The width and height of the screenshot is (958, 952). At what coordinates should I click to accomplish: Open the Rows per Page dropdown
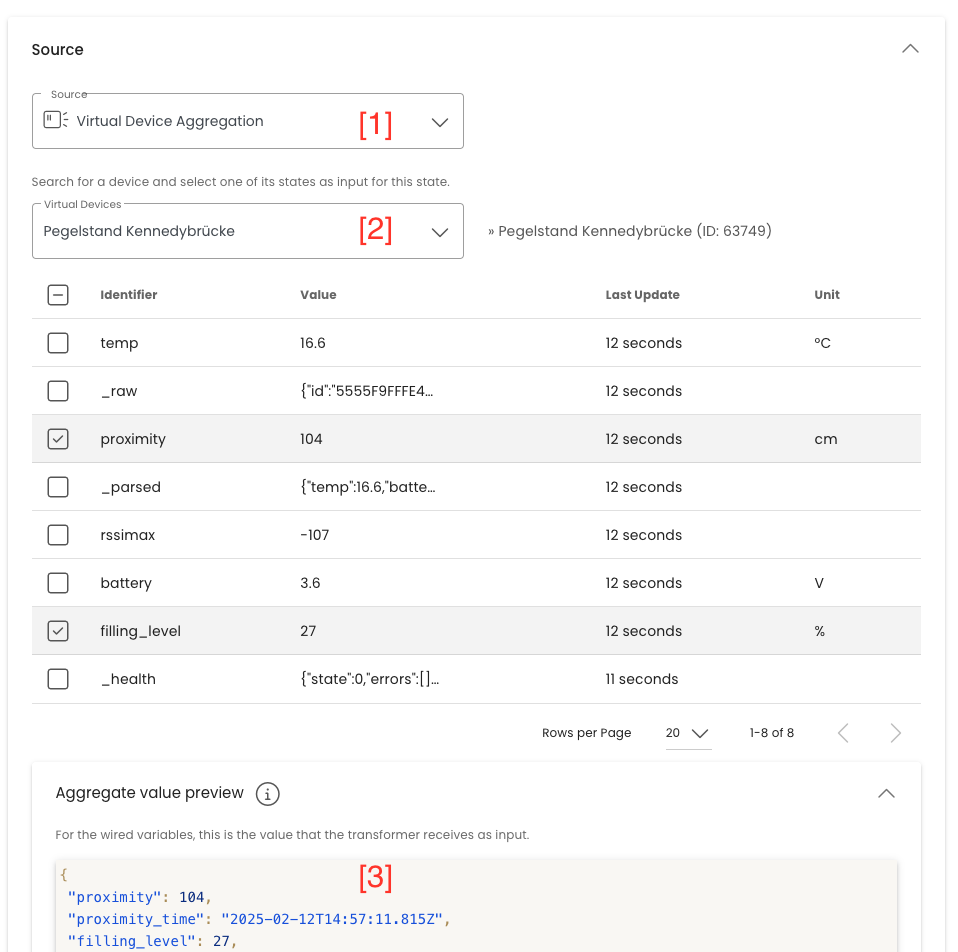point(688,732)
